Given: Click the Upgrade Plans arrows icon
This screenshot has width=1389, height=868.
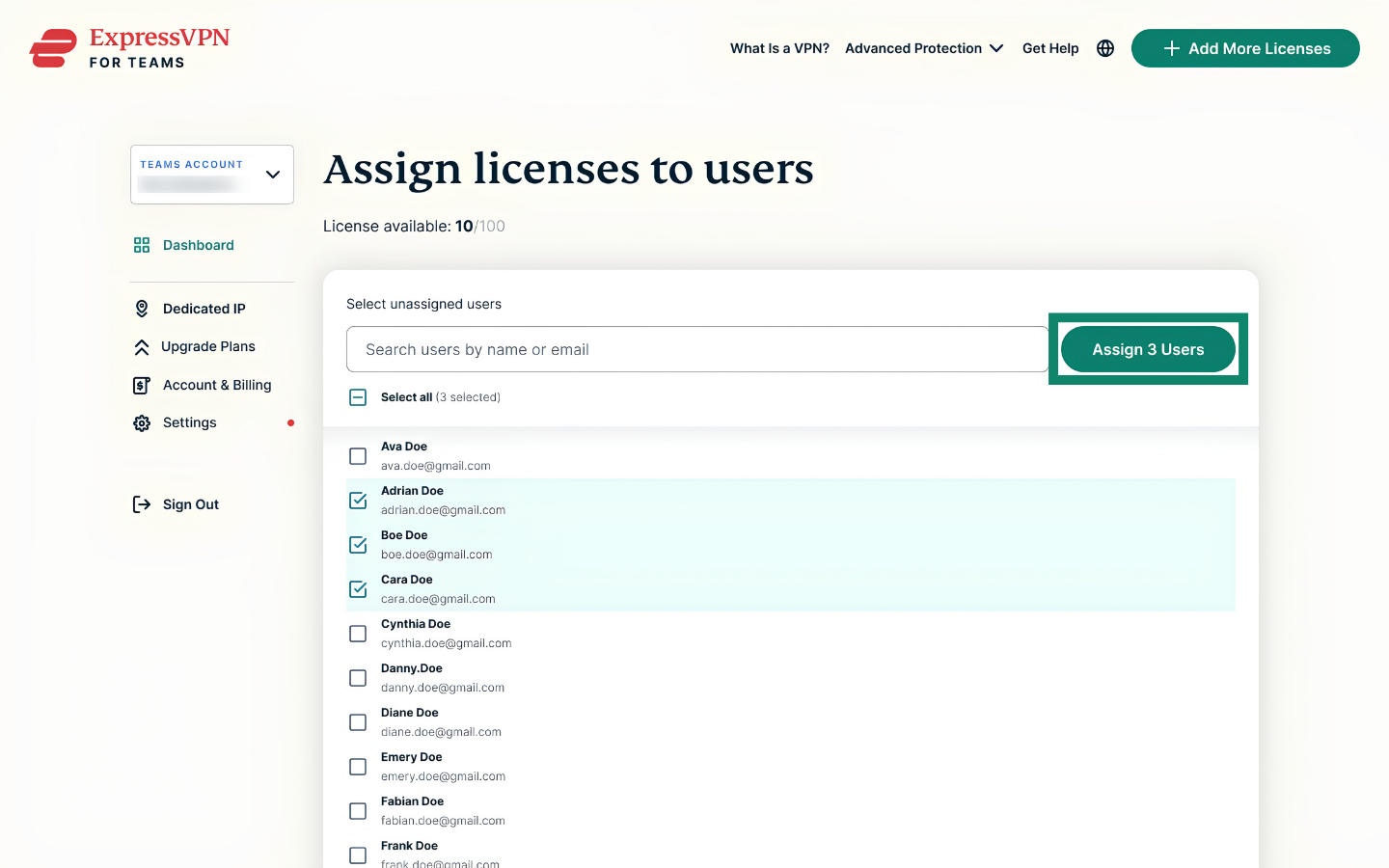Looking at the screenshot, I should (x=142, y=347).
